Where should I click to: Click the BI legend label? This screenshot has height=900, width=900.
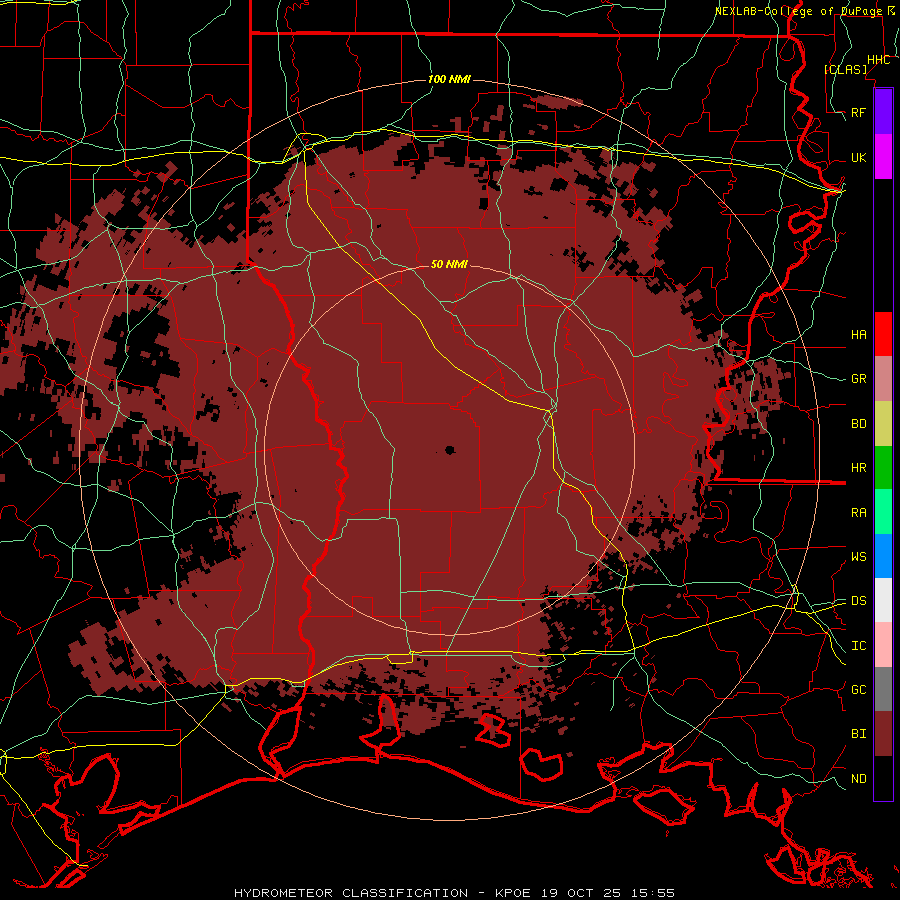858,734
